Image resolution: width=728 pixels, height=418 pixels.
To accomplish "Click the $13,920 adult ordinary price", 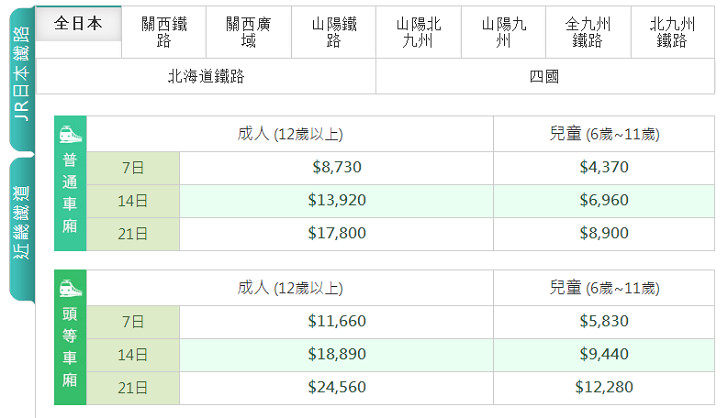I will (x=337, y=201).
